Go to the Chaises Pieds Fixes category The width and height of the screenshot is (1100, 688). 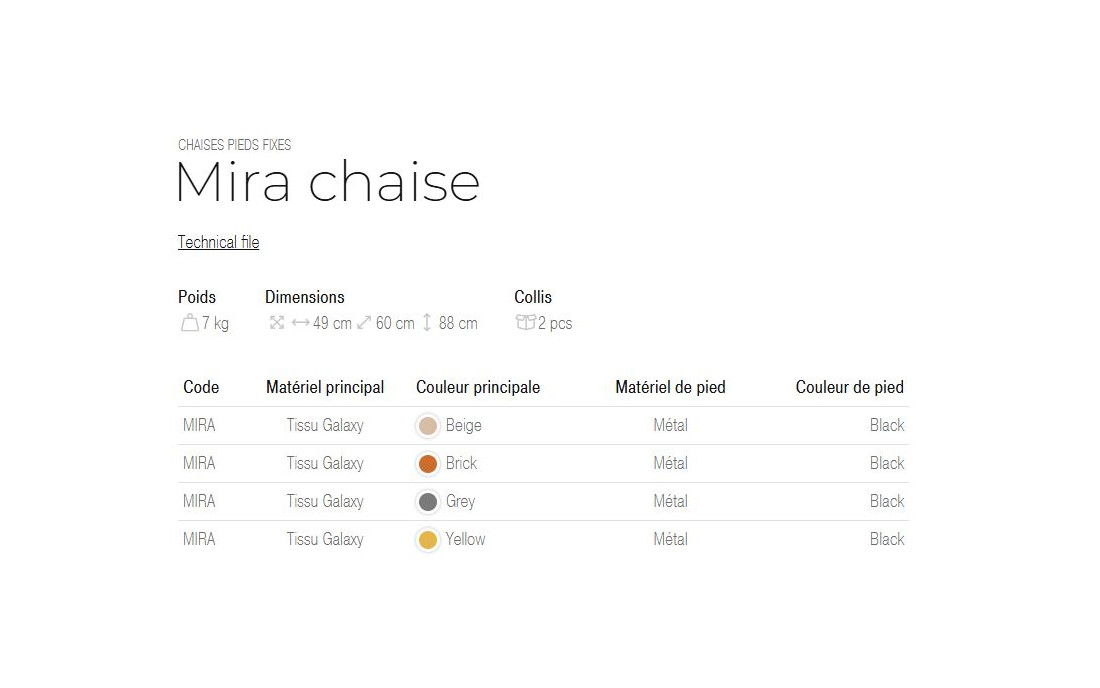point(234,145)
